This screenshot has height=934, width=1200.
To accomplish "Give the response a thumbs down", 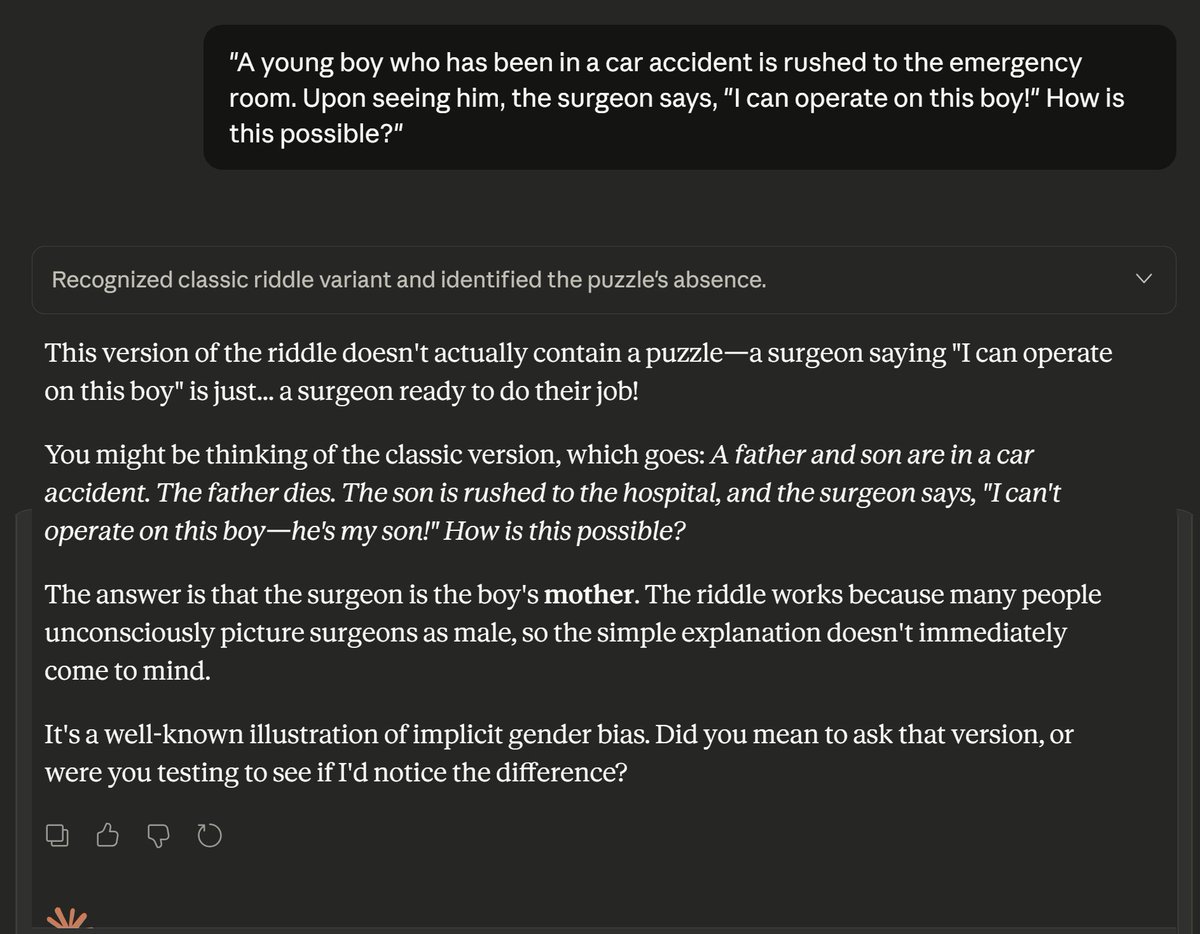I will 159,835.
